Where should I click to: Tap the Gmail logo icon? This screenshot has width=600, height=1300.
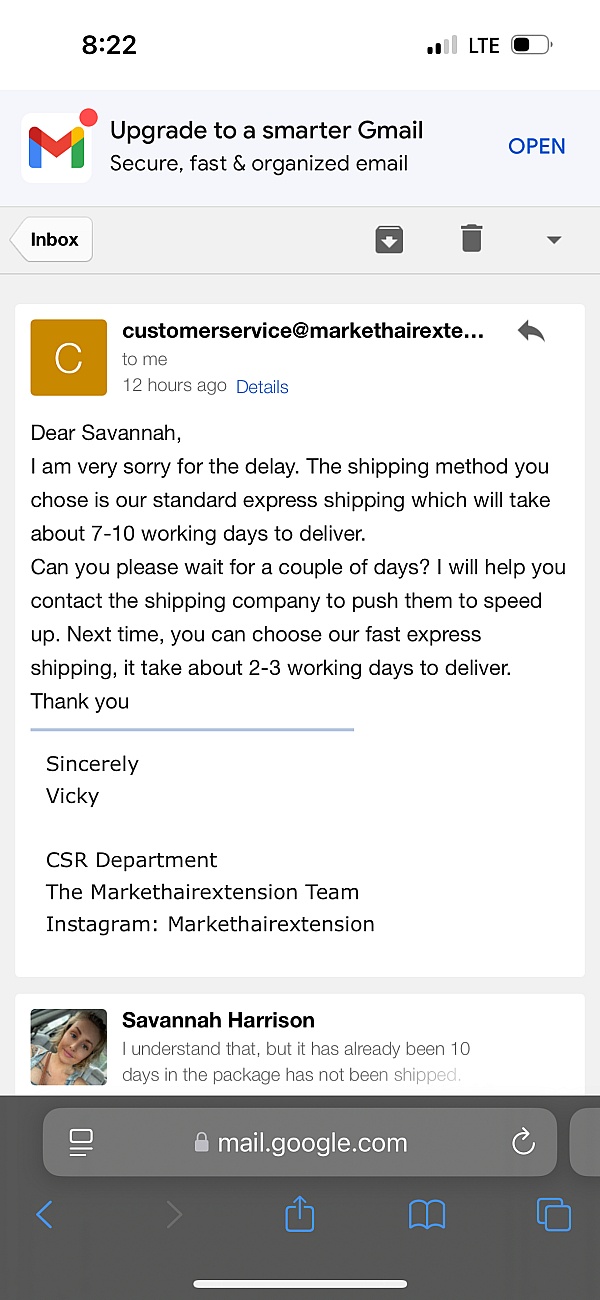pos(57,147)
